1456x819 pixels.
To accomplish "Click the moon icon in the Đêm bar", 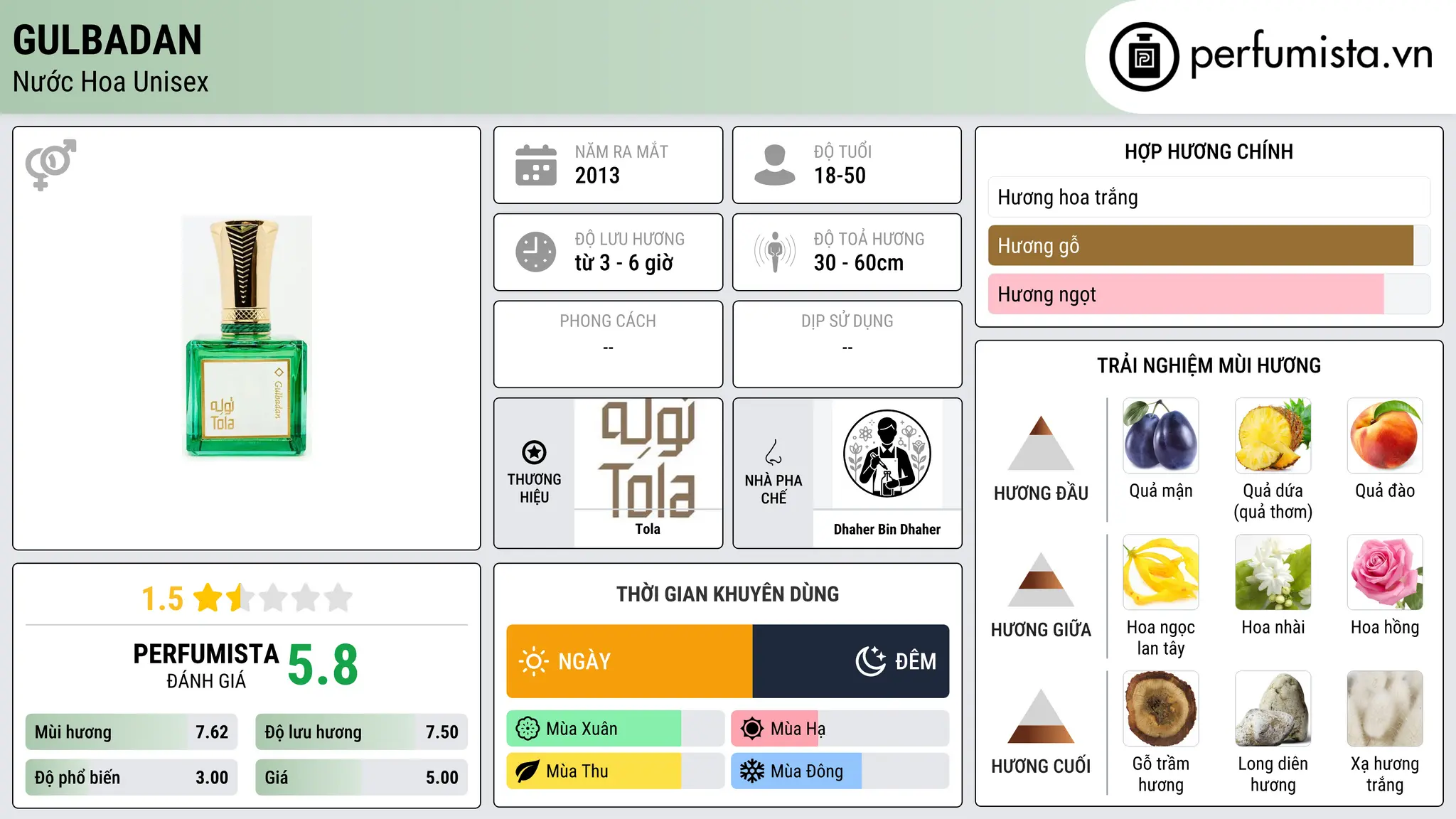I will pyautogui.click(x=870, y=661).
